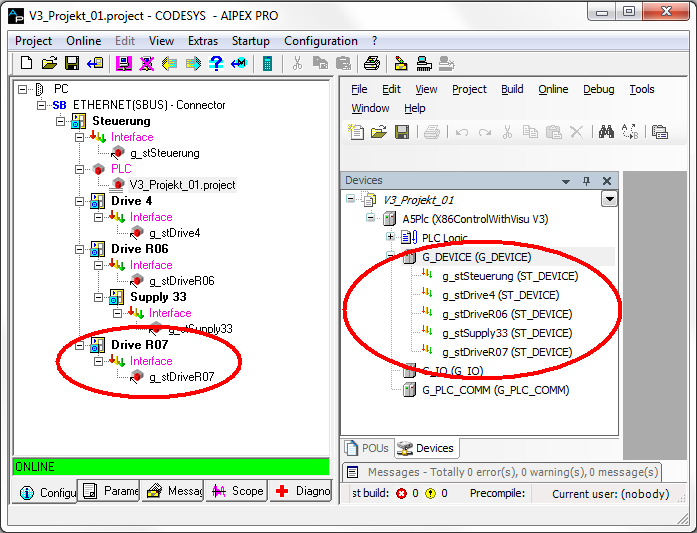Select A5Plc (X86ControlWithVisu V3) device

(475, 219)
